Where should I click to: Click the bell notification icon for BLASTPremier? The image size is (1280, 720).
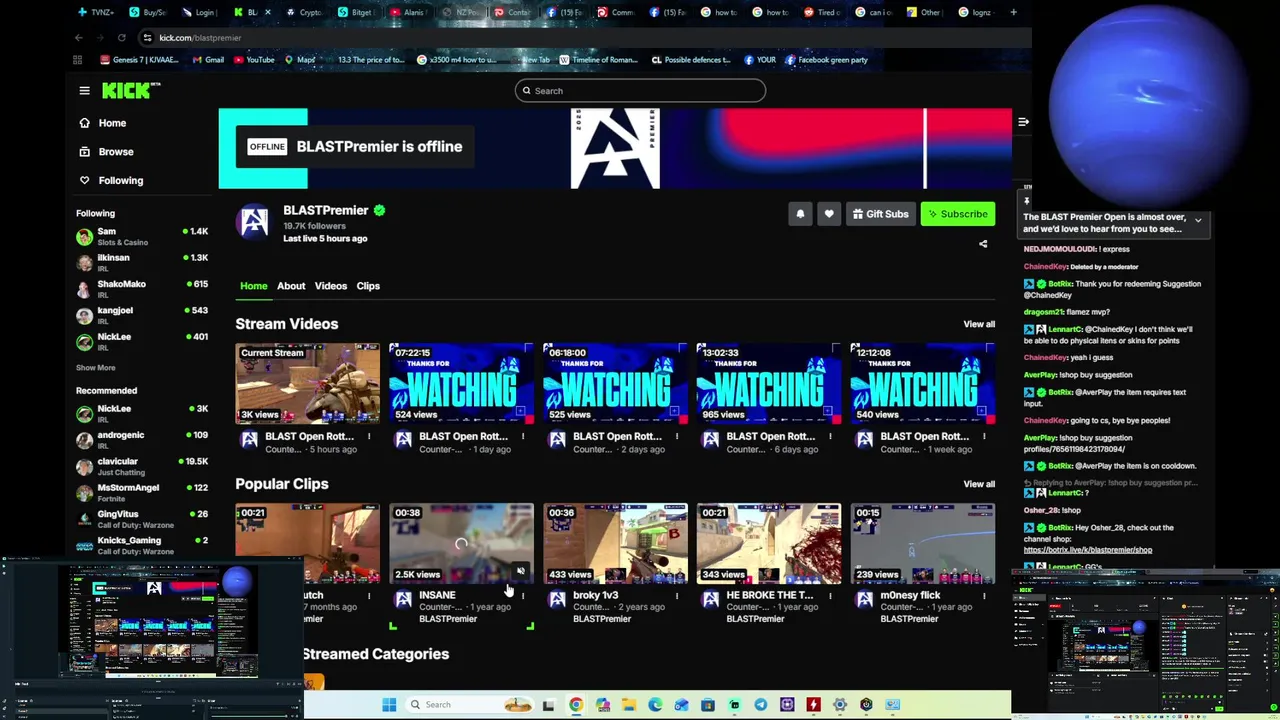coord(800,214)
